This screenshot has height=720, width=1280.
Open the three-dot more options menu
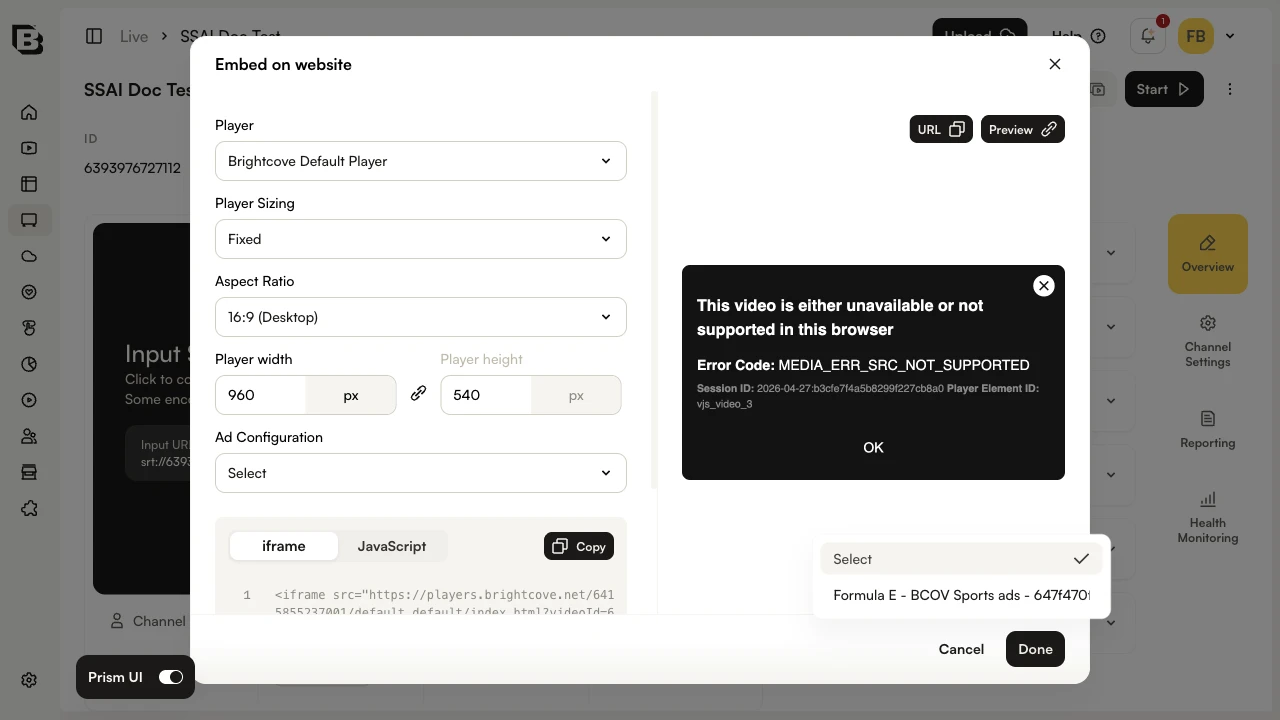pyautogui.click(x=1230, y=89)
